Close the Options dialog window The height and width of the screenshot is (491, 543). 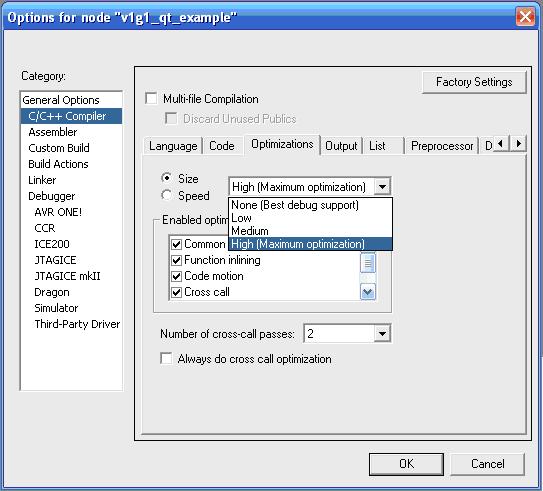point(525,17)
